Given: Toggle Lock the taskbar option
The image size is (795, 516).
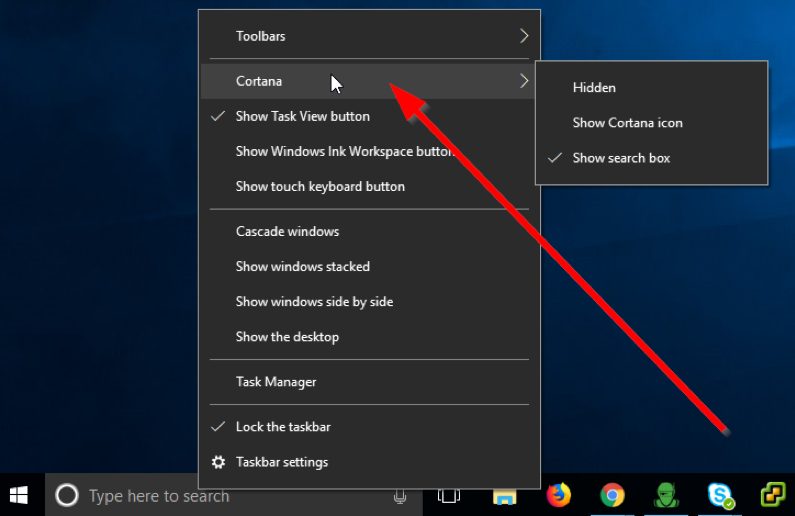Looking at the screenshot, I should [x=369, y=427].
